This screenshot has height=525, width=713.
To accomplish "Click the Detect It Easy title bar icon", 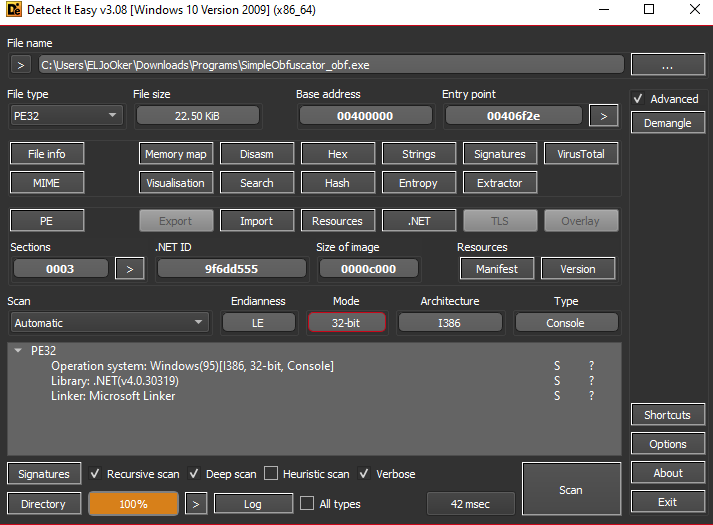I will [14, 9].
